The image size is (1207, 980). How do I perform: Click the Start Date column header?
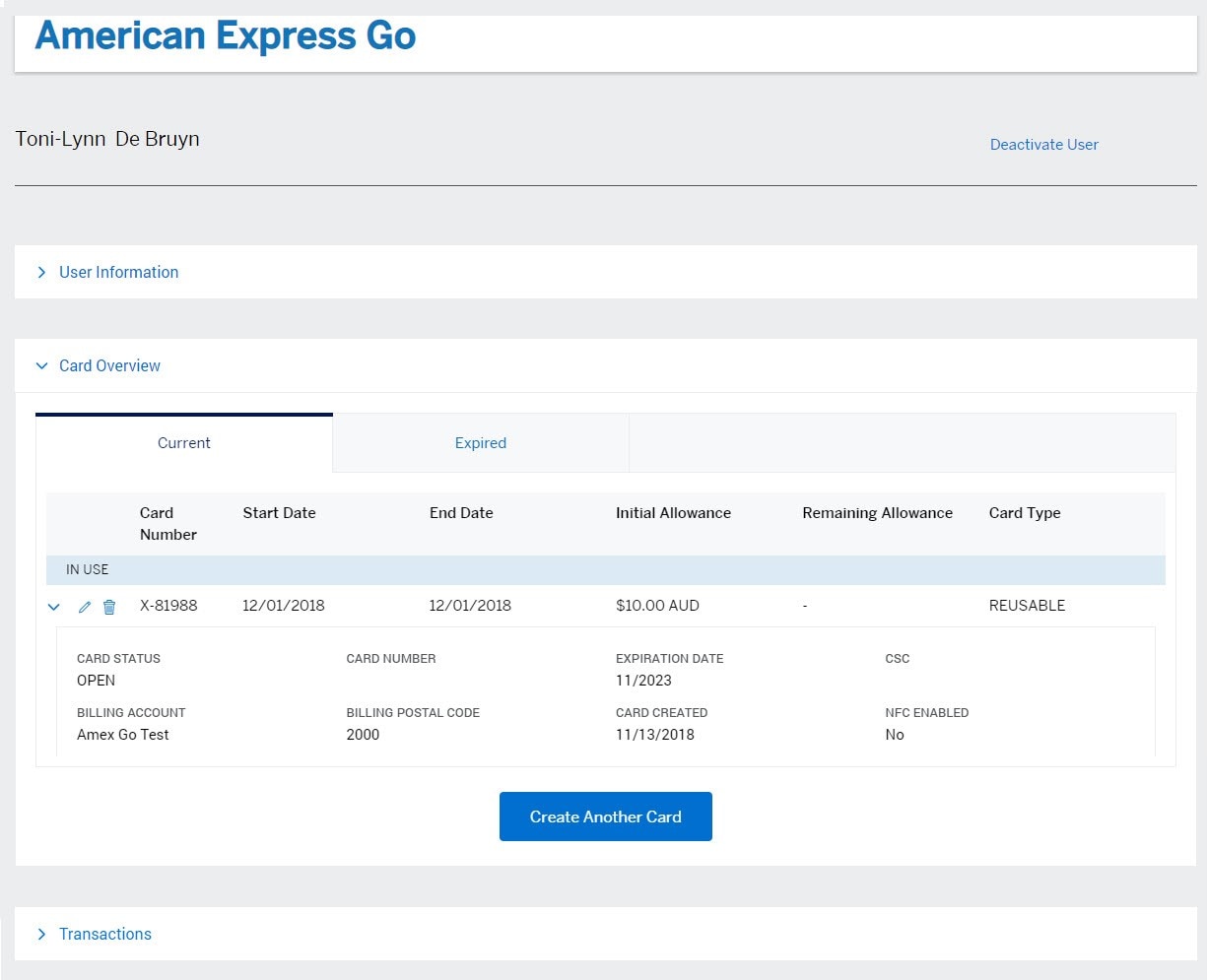[279, 513]
